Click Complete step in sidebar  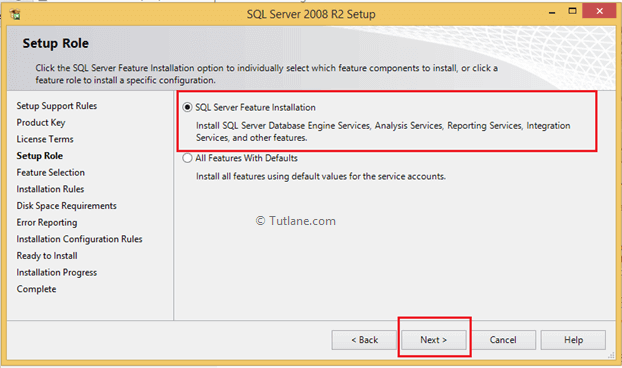(36, 289)
